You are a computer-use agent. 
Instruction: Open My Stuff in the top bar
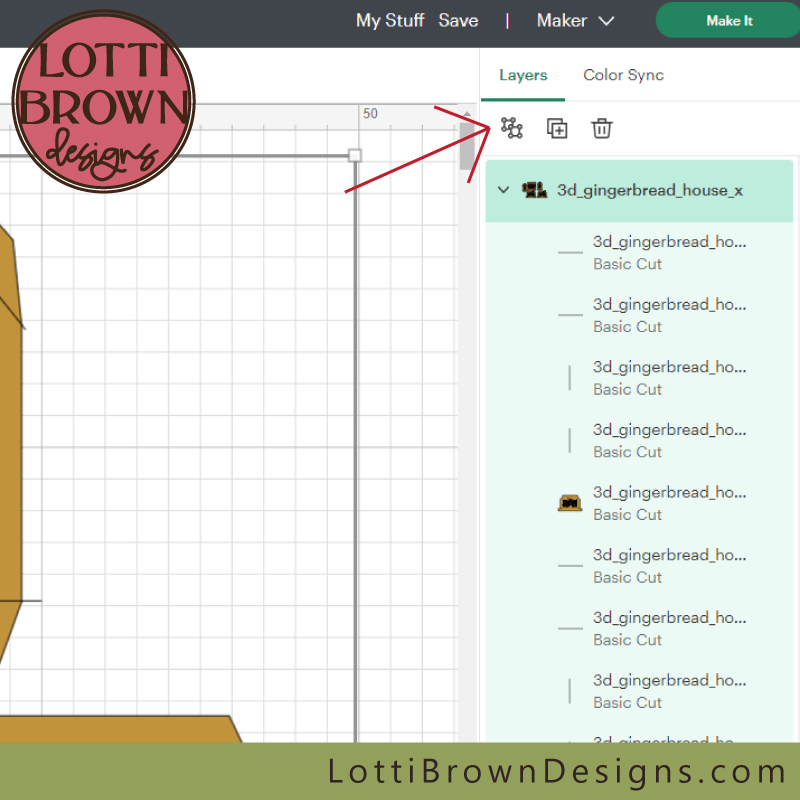coord(390,20)
